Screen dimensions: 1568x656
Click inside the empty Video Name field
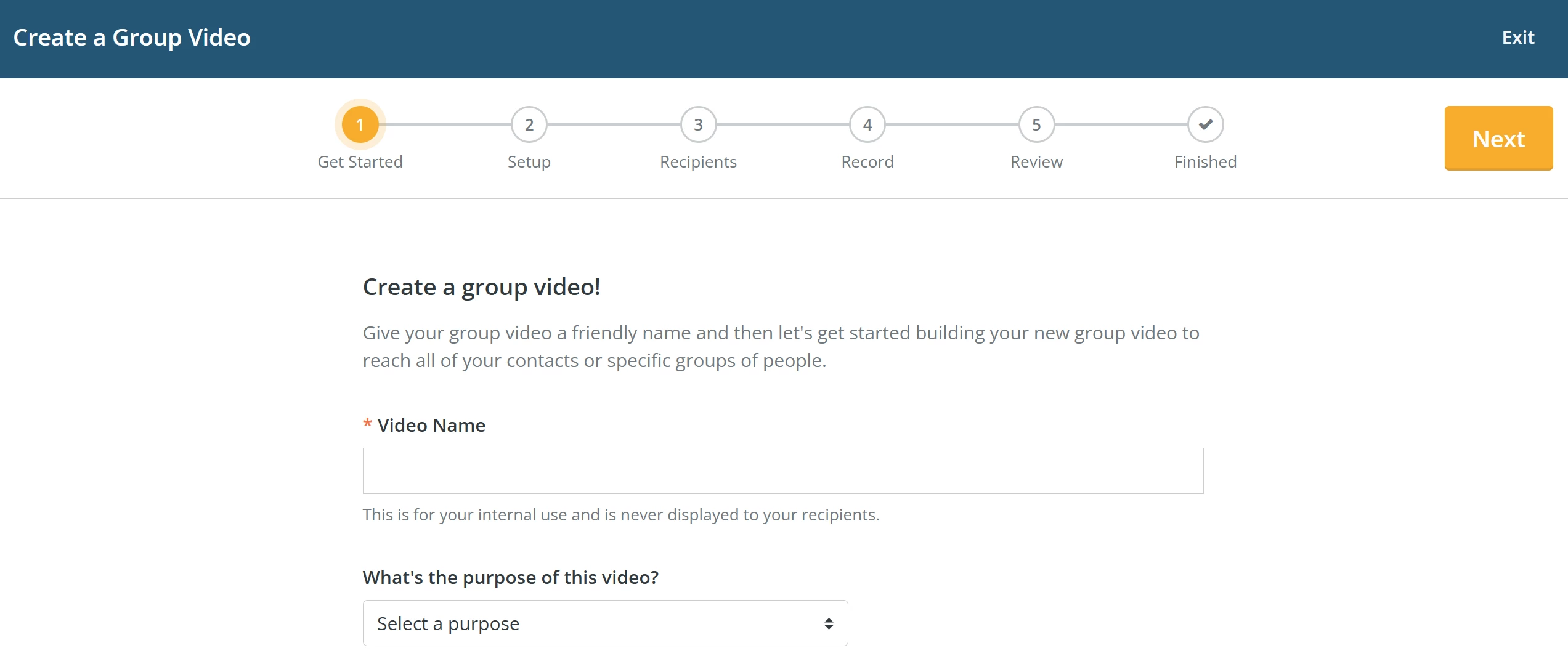pos(782,470)
